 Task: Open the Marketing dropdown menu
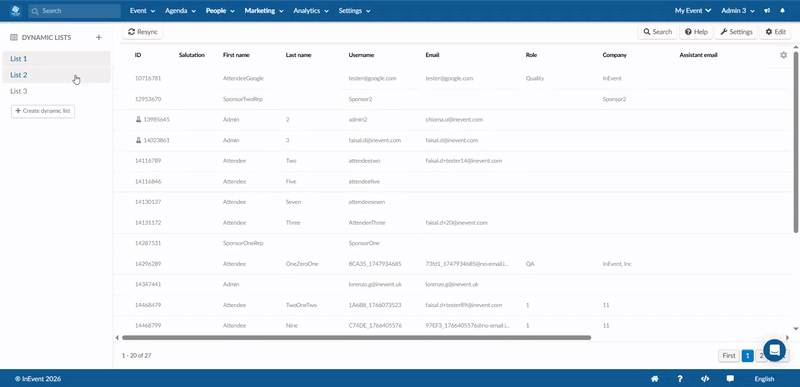264,11
